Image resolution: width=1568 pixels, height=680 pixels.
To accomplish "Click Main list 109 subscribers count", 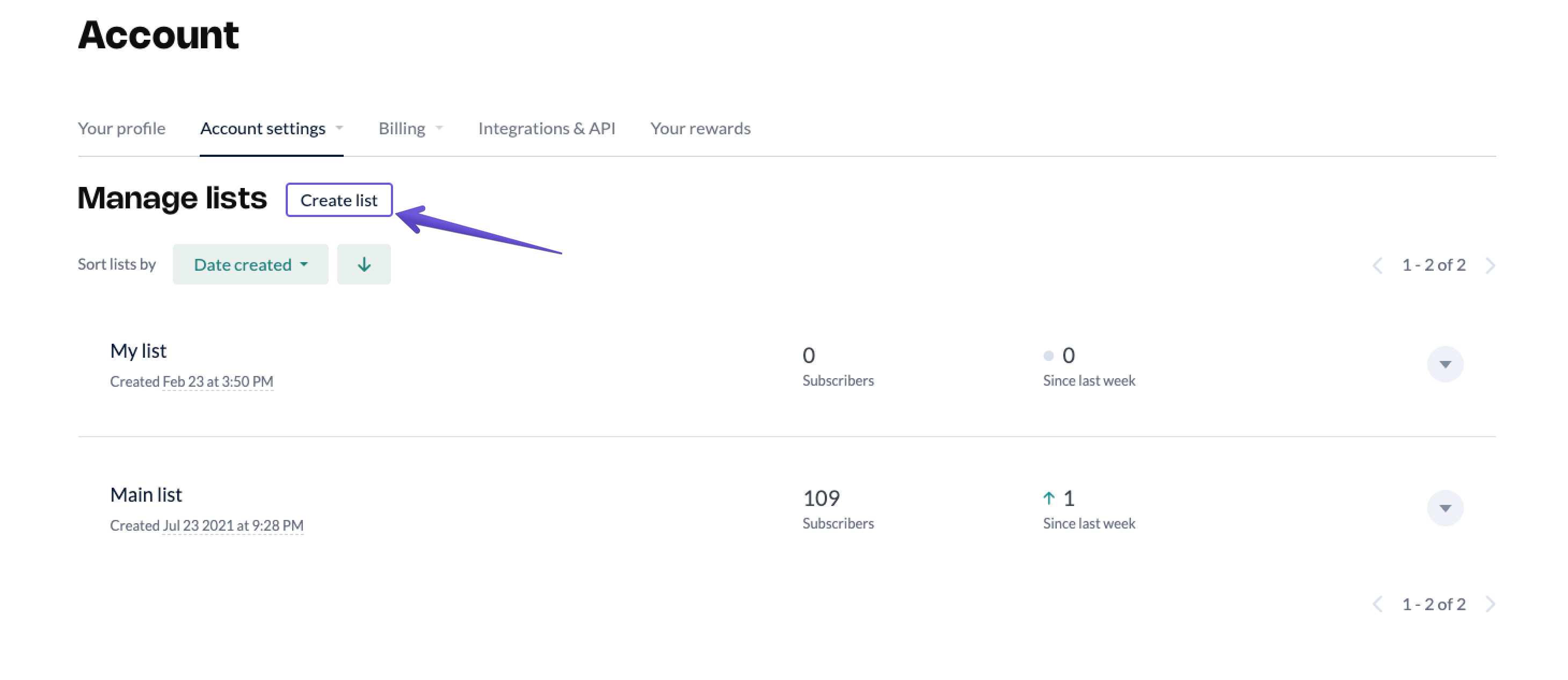I will [821, 498].
